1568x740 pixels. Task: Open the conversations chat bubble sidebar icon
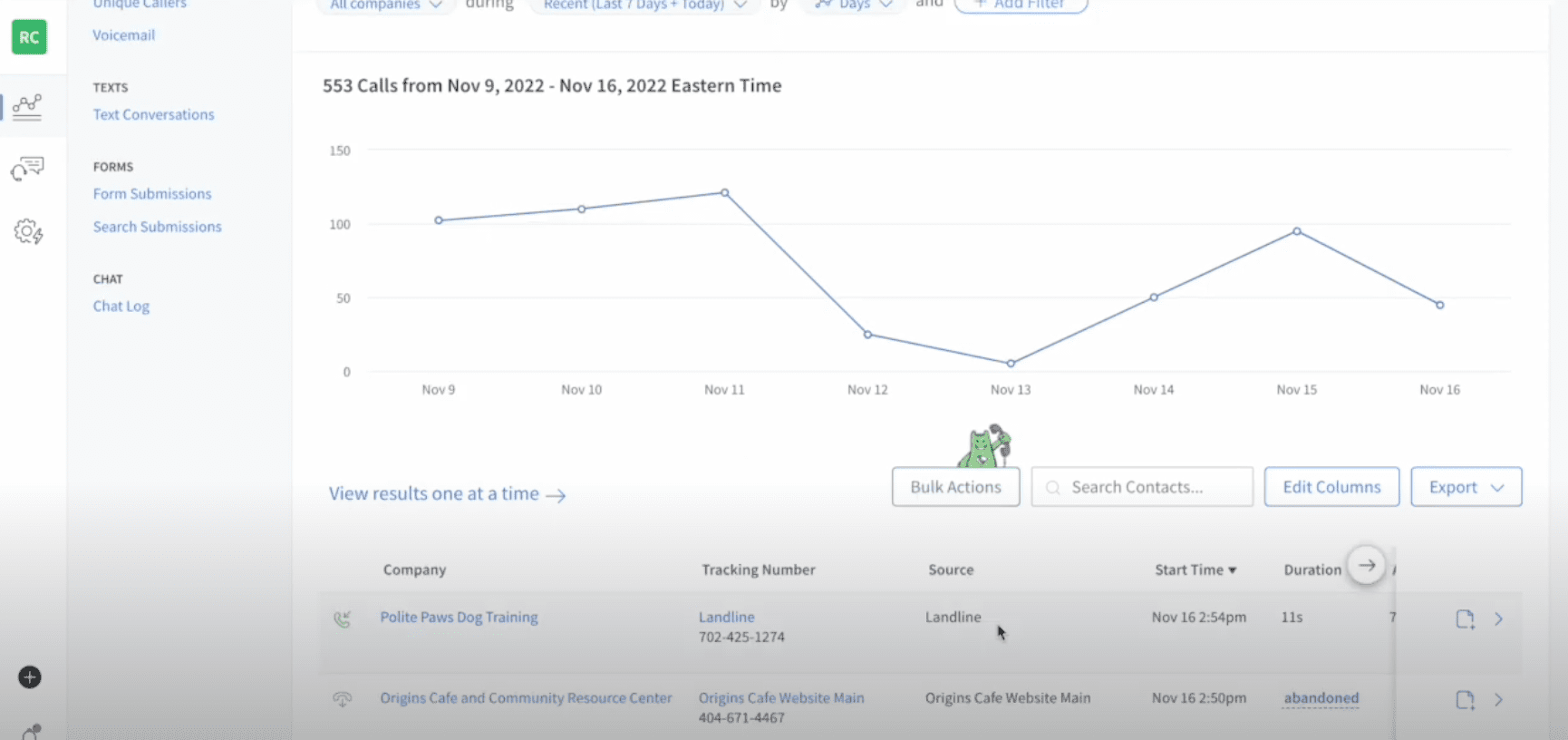(x=27, y=169)
